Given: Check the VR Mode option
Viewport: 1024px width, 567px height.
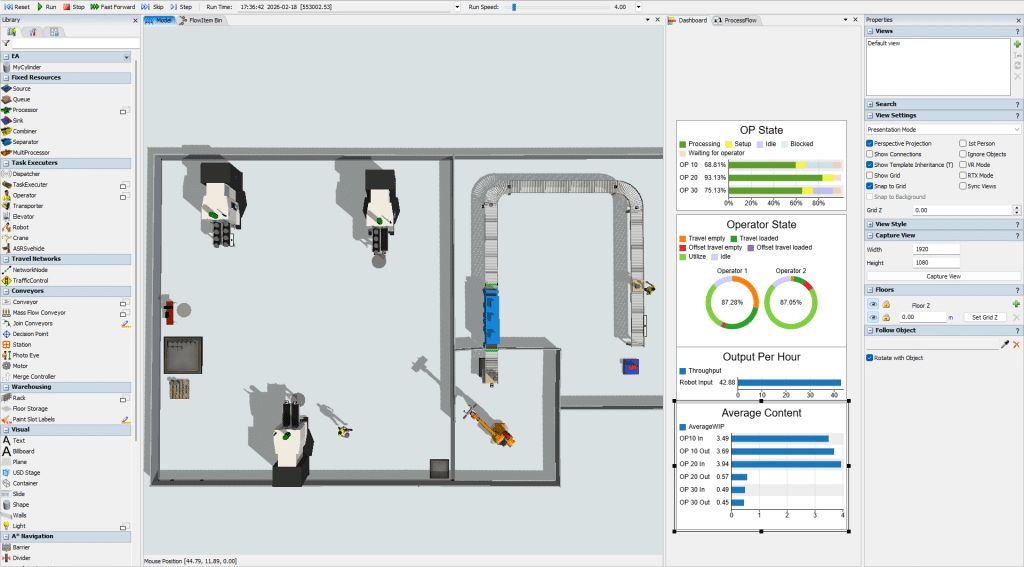Looking at the screenshot, I should [963, 165].
